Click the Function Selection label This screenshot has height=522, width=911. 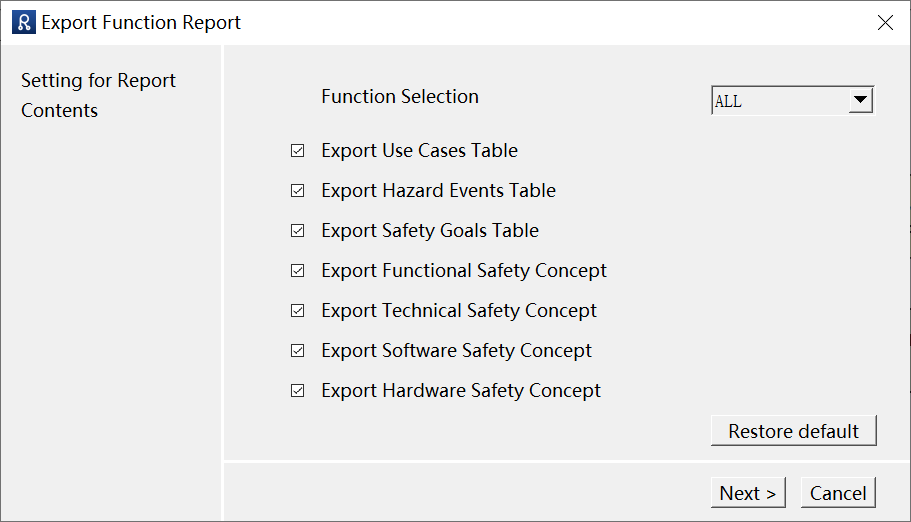pos(400,96)
